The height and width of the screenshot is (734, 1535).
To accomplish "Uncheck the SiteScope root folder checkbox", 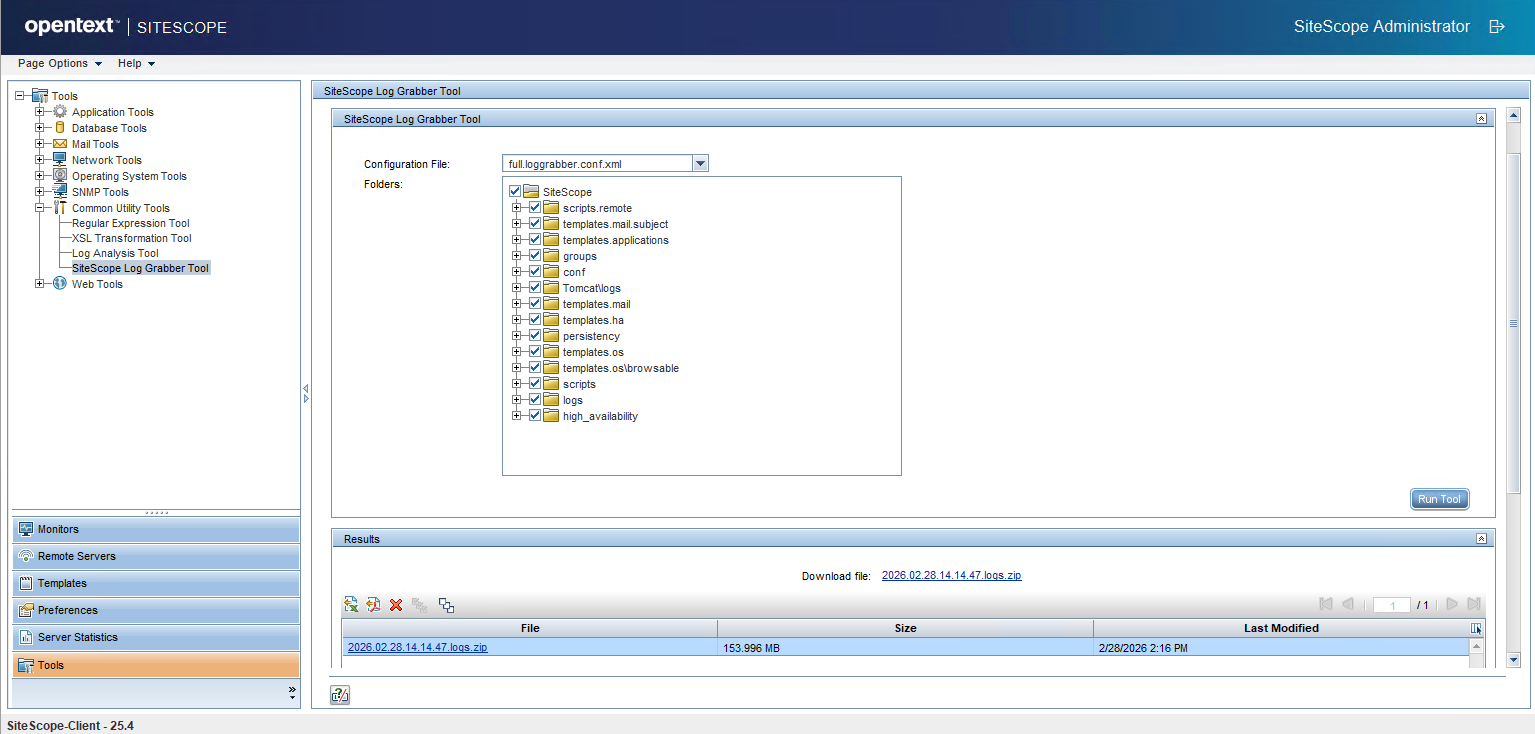I will (x=515, y=191).
